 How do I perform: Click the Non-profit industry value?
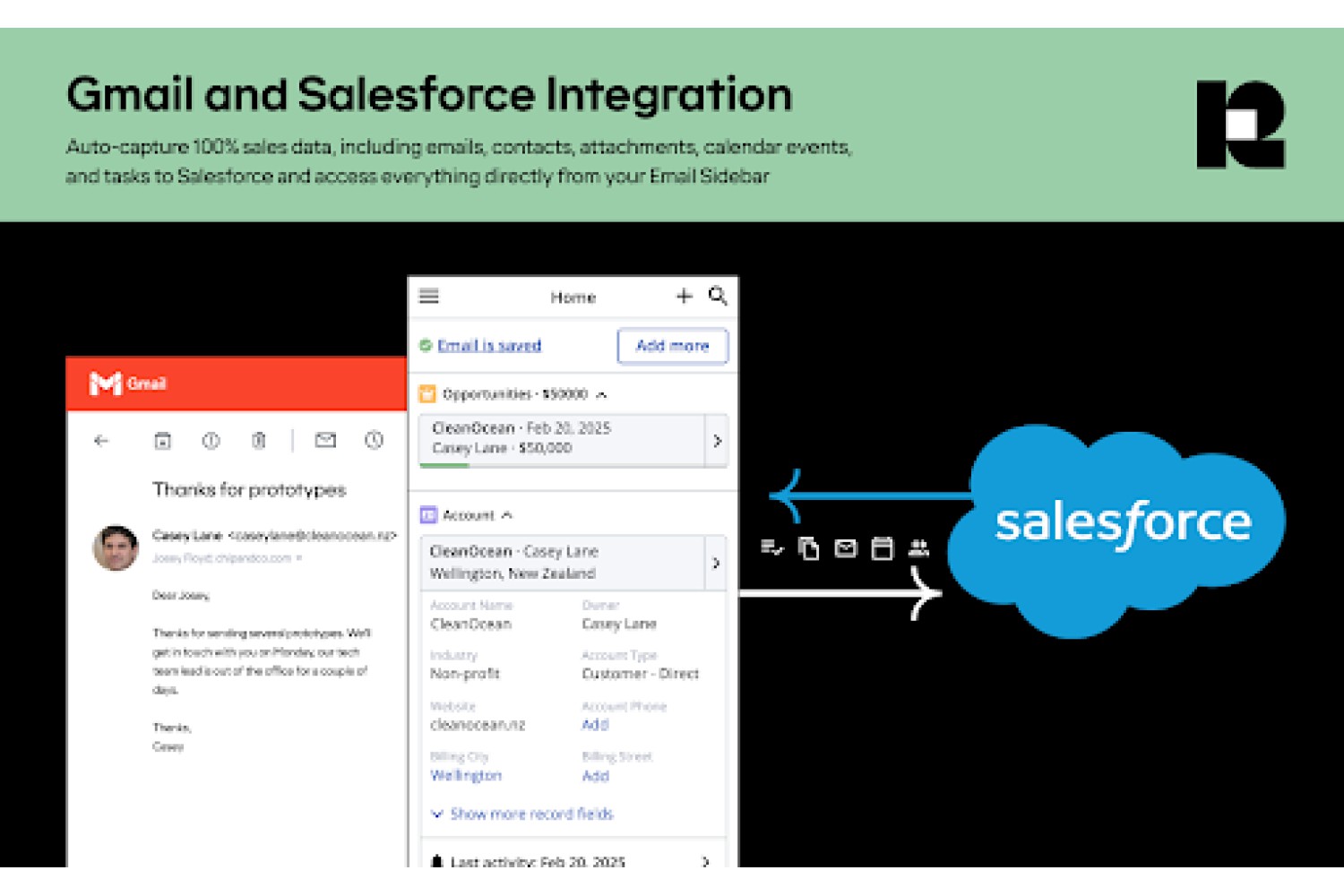pyautogui.click(x=465, y=673)
